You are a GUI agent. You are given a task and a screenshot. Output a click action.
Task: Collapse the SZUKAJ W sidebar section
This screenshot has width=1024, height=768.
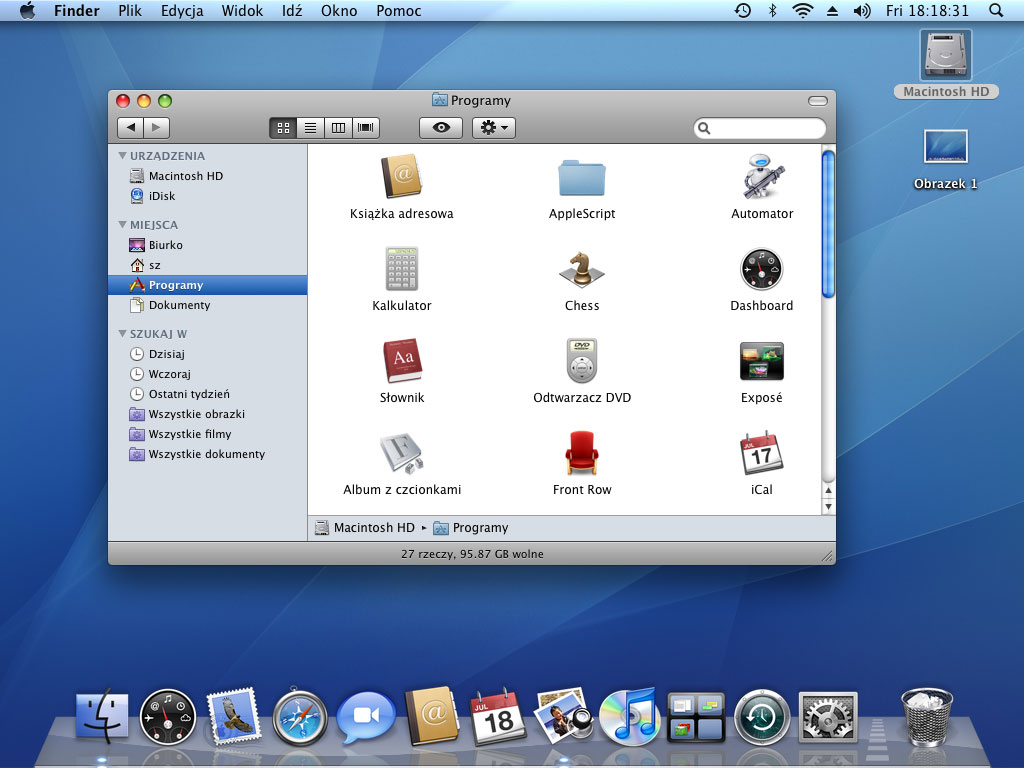click(x=122, y=334)
